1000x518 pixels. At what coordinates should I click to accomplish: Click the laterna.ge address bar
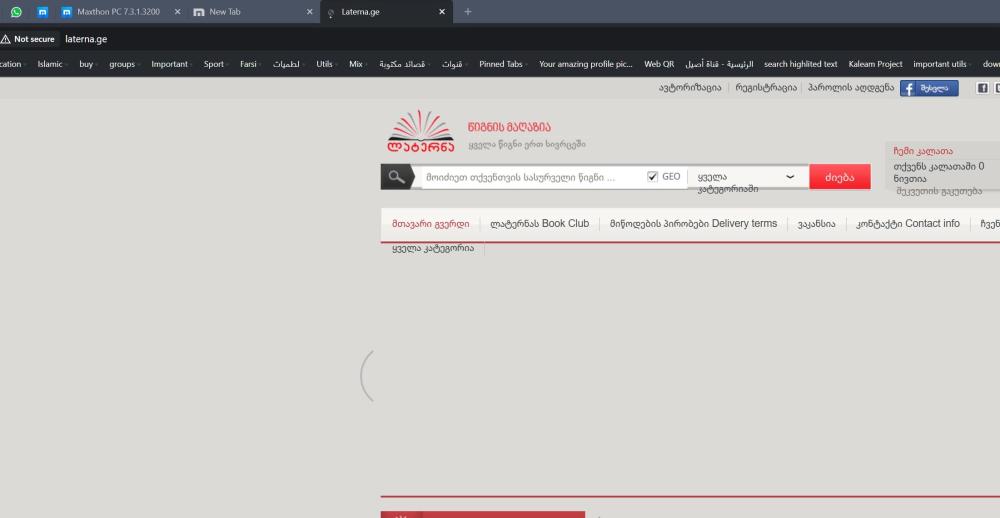coord(86,39)
